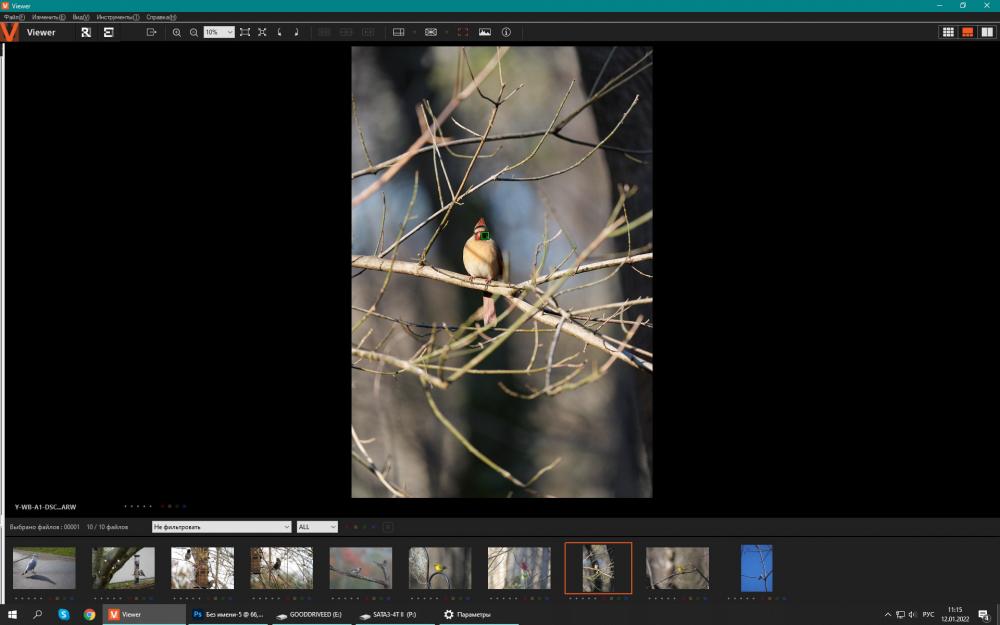The width and height of the screenshot is (1000, 625).
Task: Open the Инструменты menu
Action: tap(118, 17)
